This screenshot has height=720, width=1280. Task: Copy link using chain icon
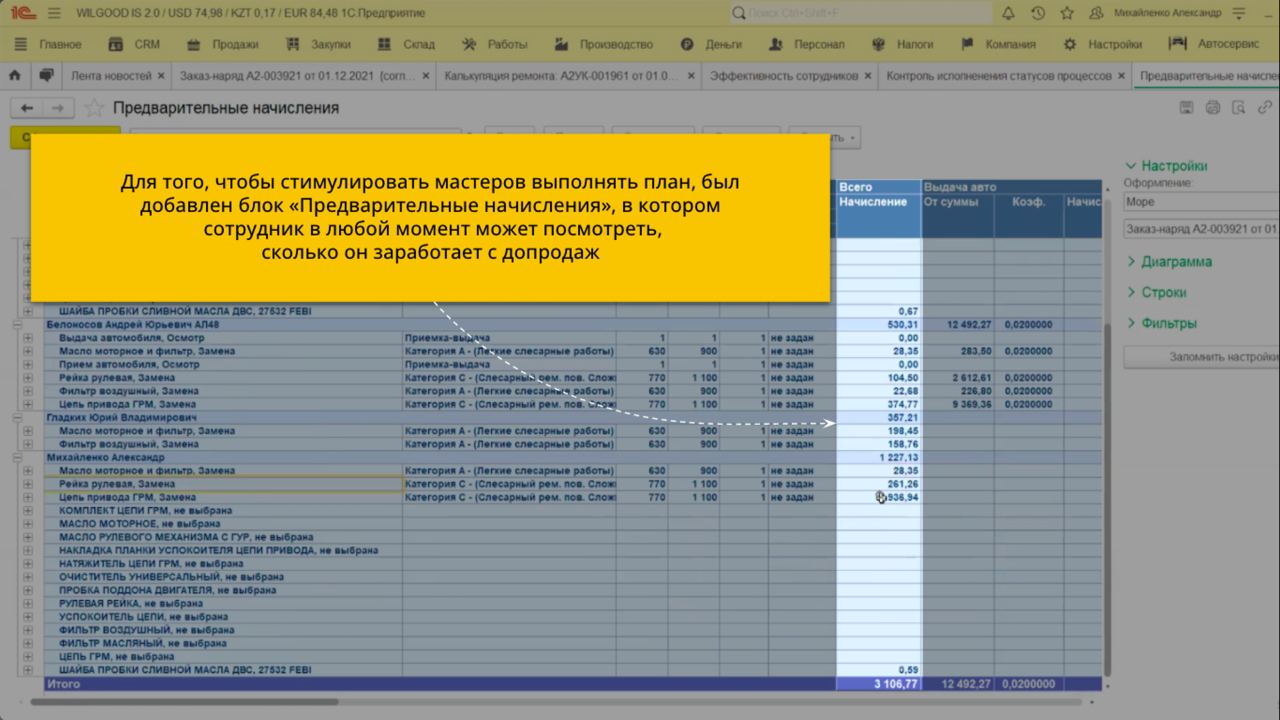point(1265,108)
